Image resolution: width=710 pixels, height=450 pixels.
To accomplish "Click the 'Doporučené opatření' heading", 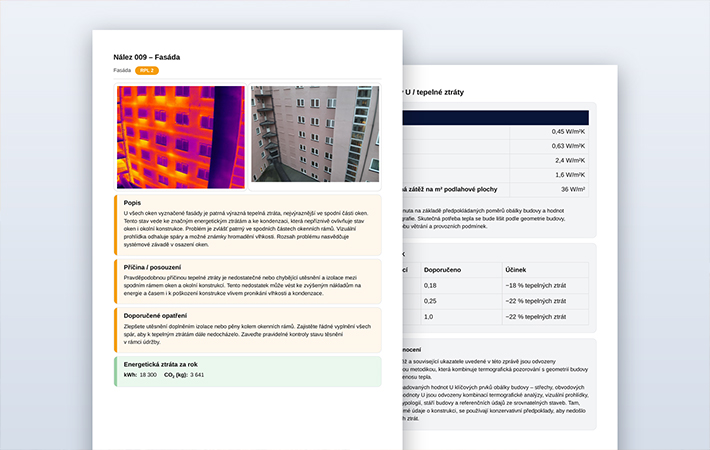I will (155, 316).
